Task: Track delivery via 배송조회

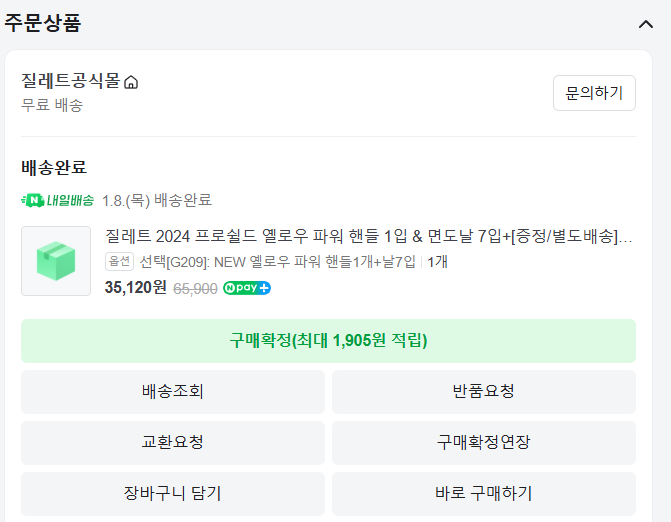Action: coord(173,392)
